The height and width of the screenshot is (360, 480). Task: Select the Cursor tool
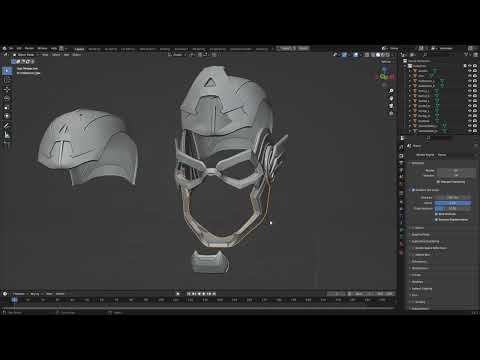(x=7, y=80)
